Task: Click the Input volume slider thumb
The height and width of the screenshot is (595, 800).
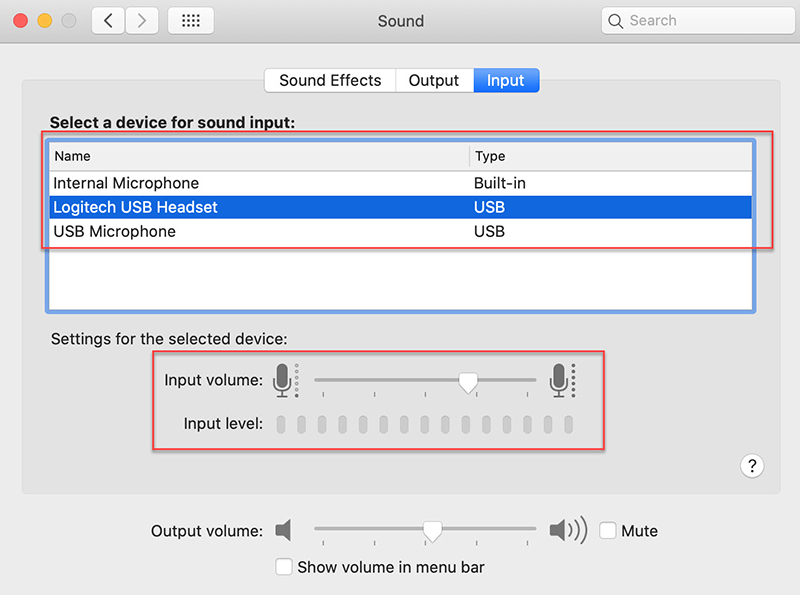Action: click(467, 382)
